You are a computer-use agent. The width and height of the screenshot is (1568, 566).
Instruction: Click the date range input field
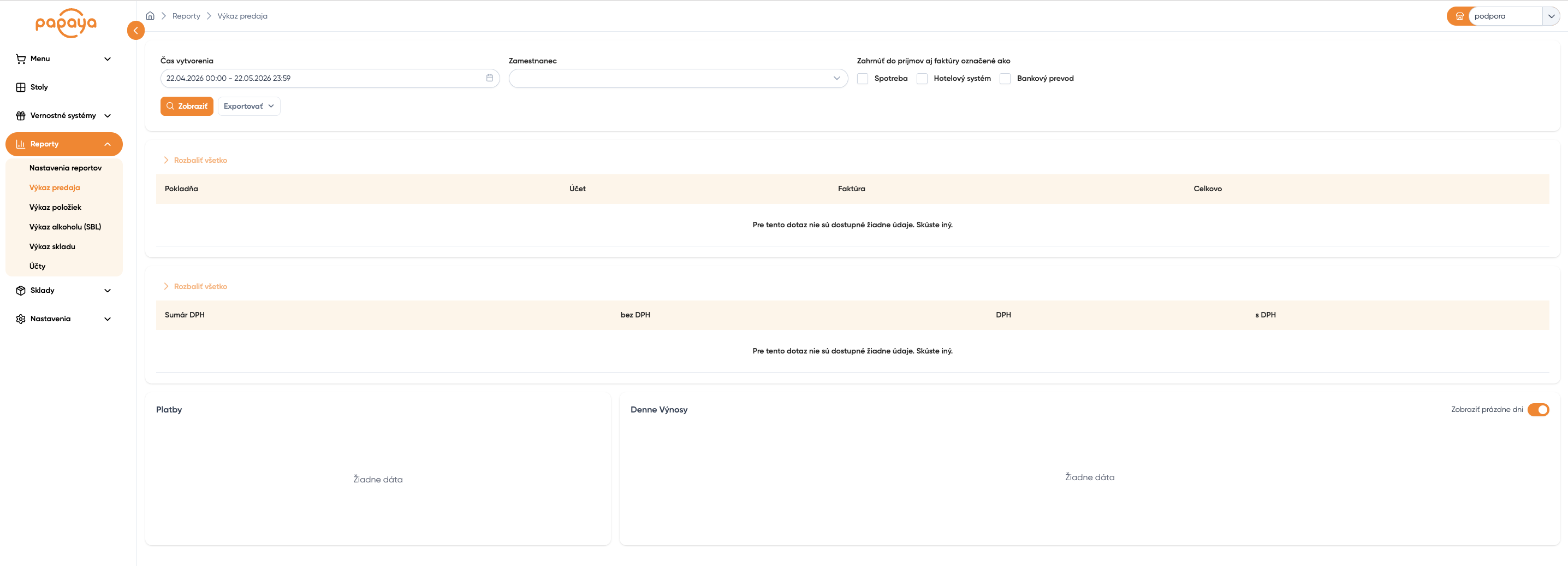pyautogui.click(x=330, y=79)
